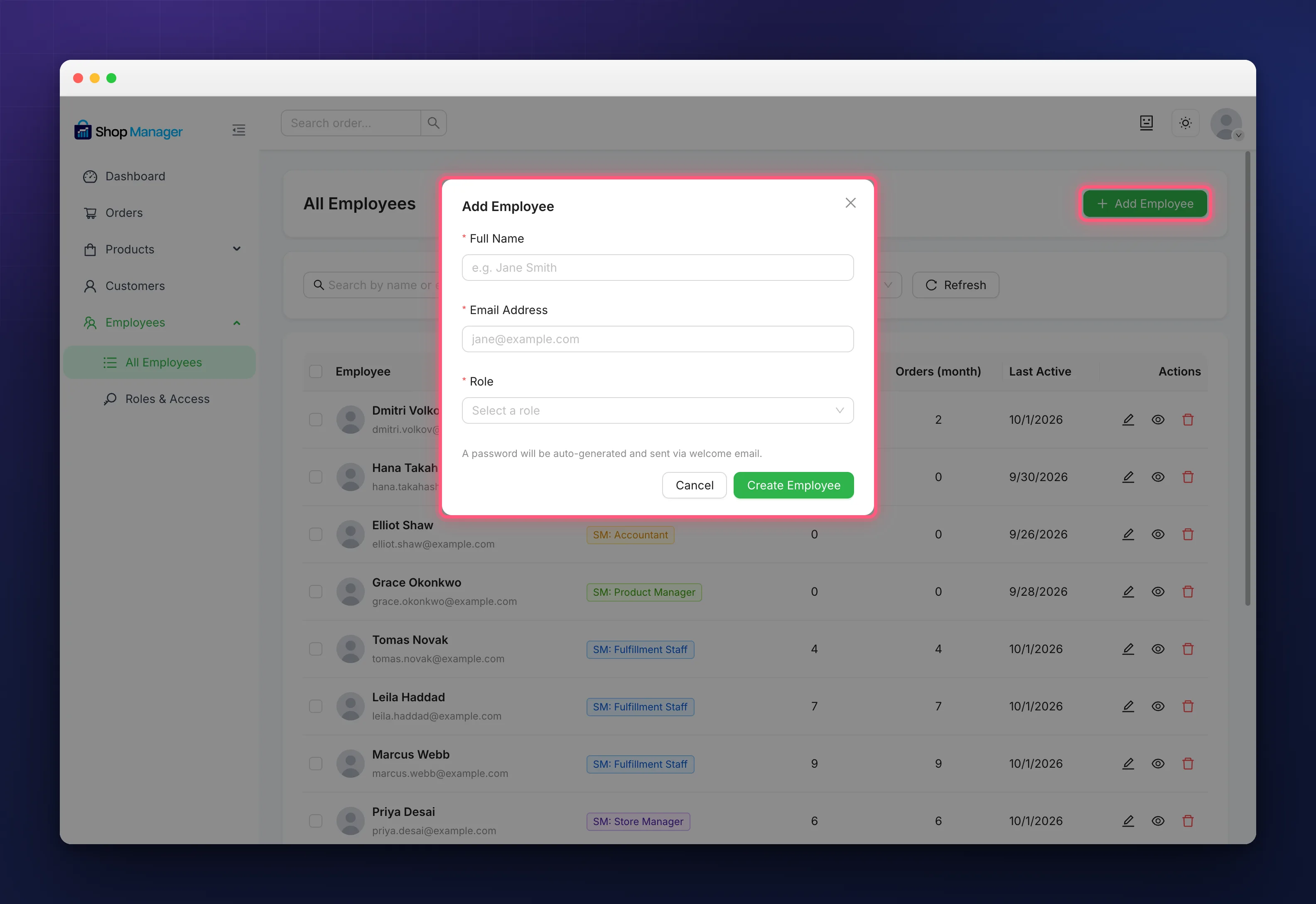The width and height of the screenshot is (1316, 904).
Task: Check the Leila Haddad row checkbox
Action: (315, 706)
